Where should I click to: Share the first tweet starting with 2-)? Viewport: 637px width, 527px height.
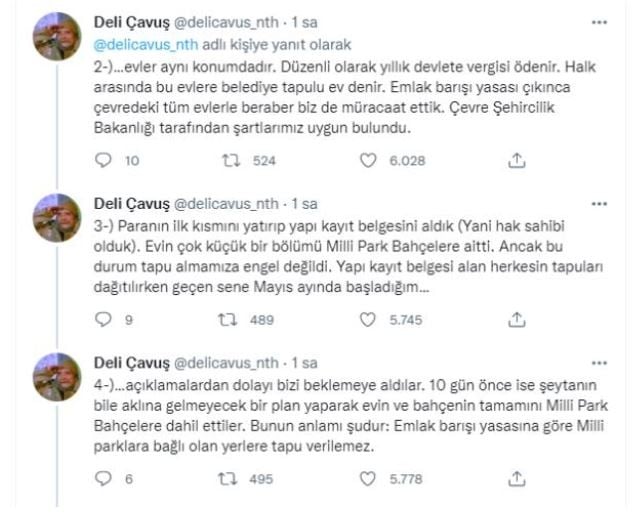pos(517,160)
